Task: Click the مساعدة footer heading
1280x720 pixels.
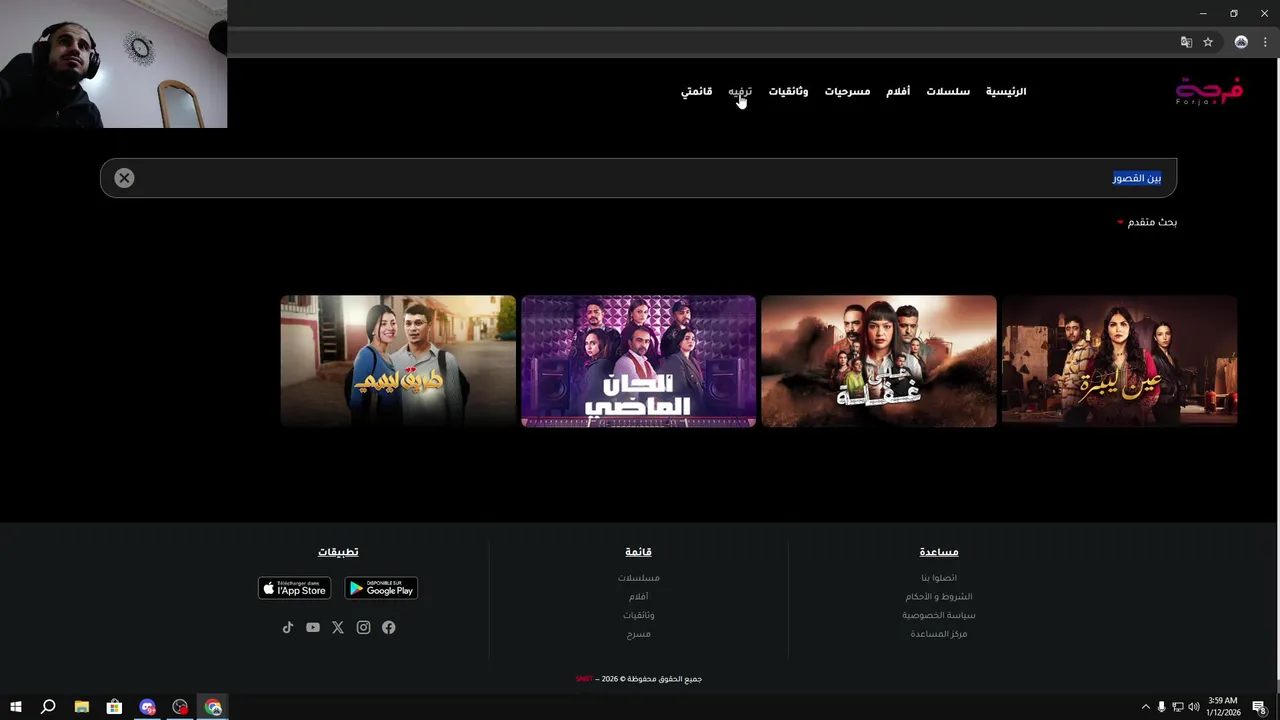Action: [x=939, y=552]
